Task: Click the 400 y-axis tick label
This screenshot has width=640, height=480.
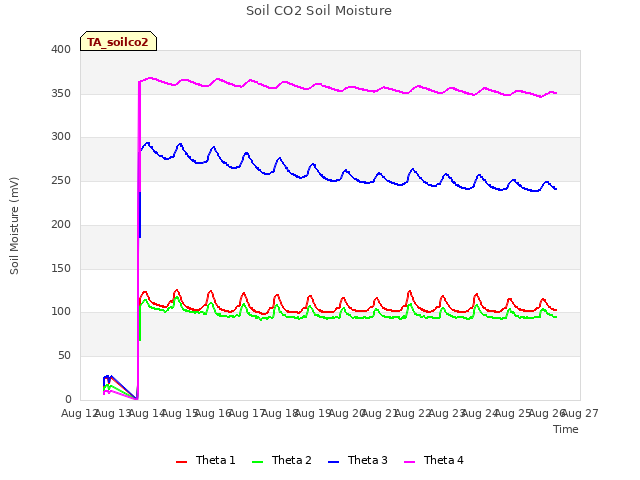Action: point(61,49)
